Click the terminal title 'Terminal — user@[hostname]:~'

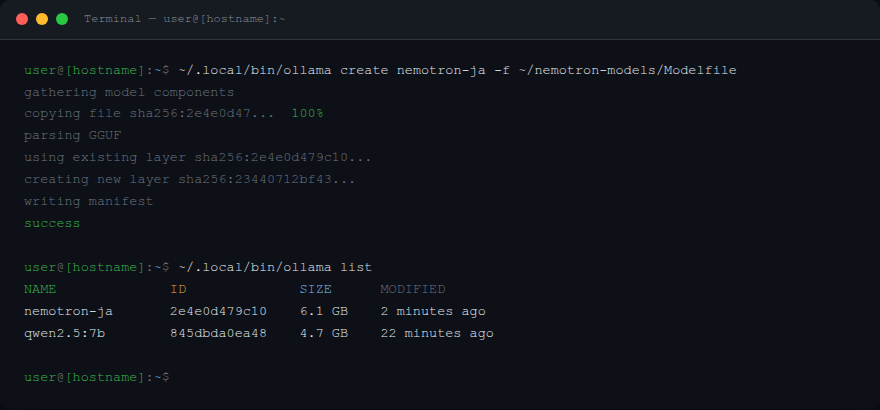pyautogui.click(x=185, y=19)
